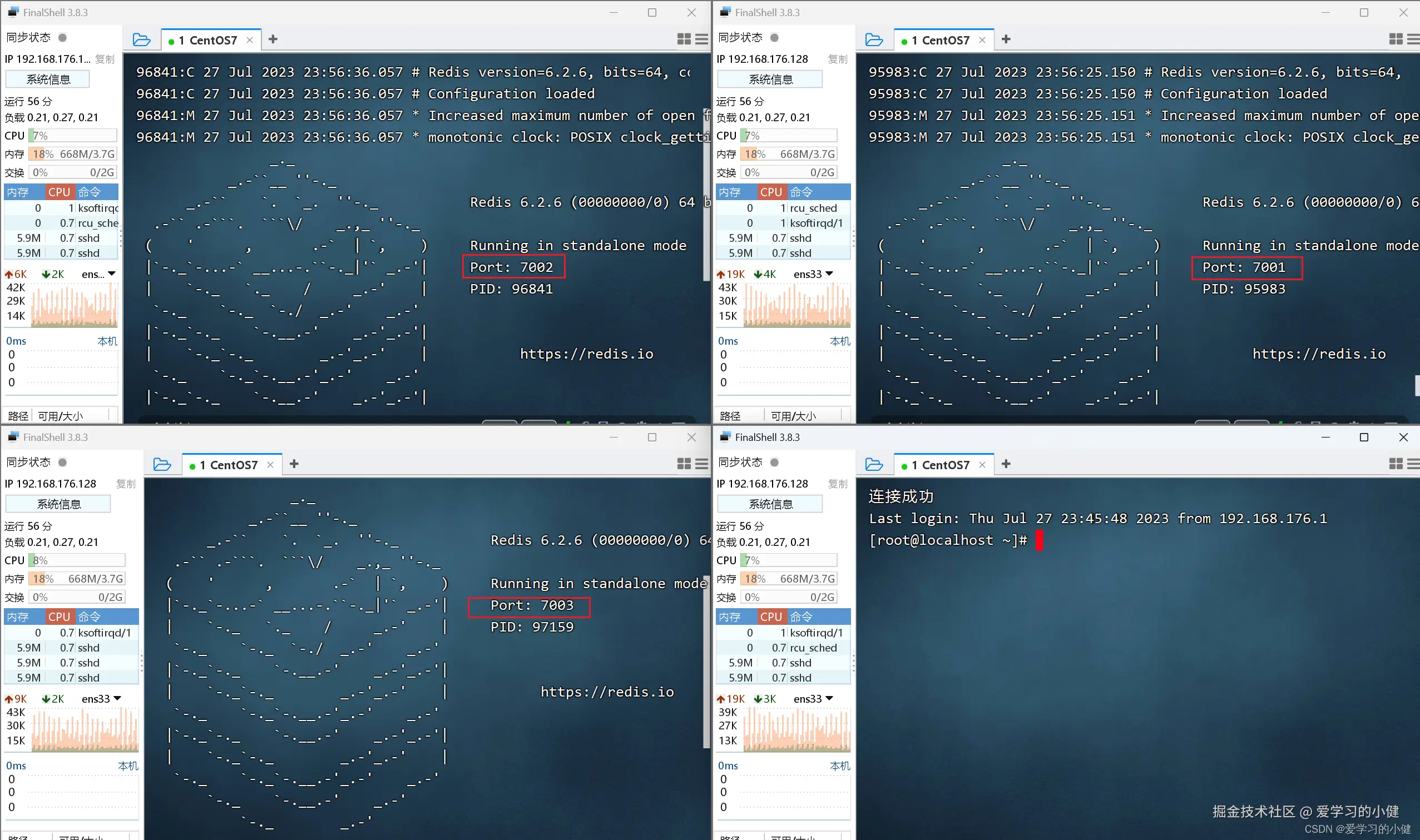Open folder icon in bottom-right FinalShell window
1420x840 pixels.
pyautogui.click(x=874, y=464)
